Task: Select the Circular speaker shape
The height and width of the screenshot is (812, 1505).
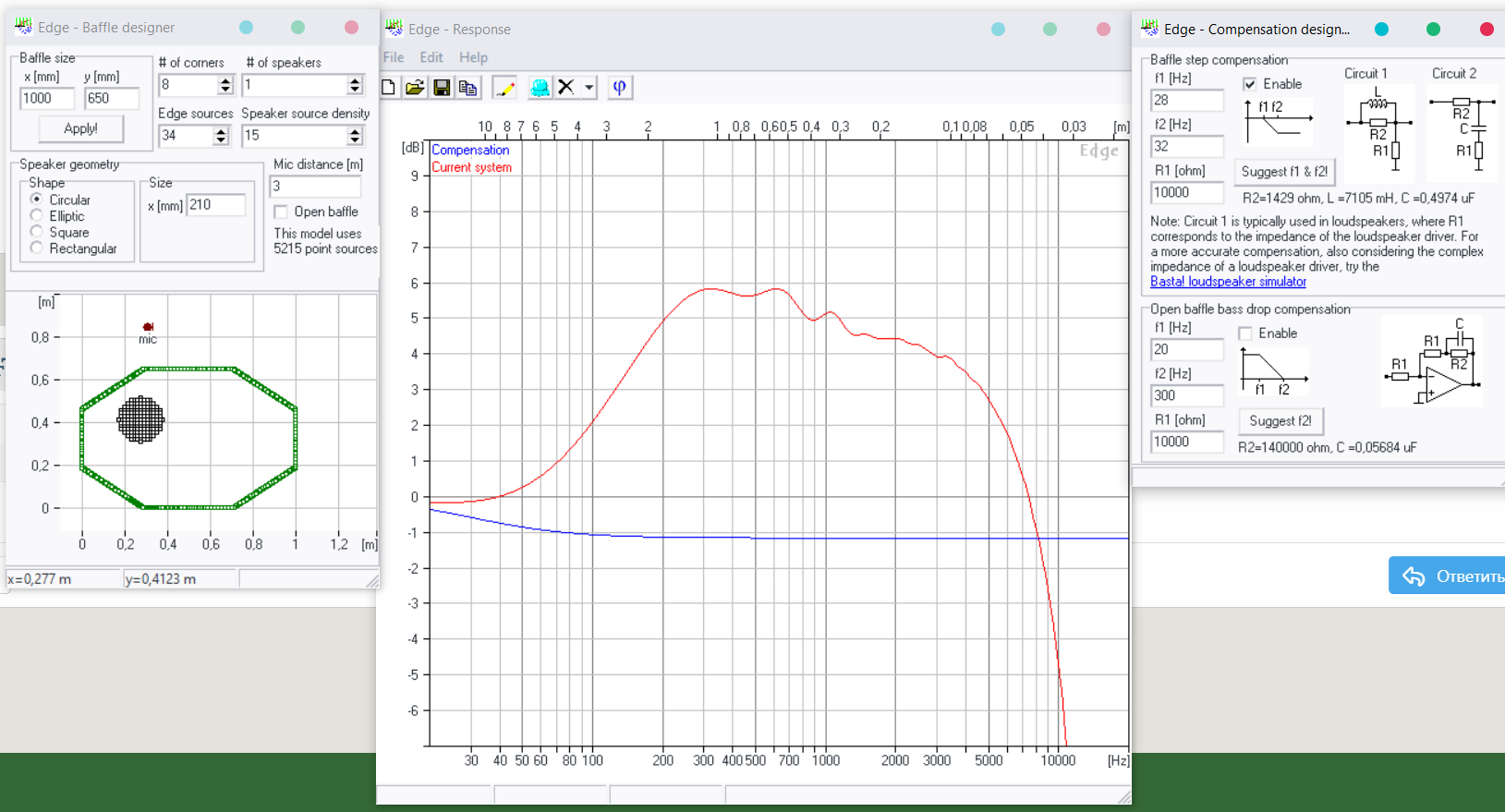Action: tap(37, 200)
